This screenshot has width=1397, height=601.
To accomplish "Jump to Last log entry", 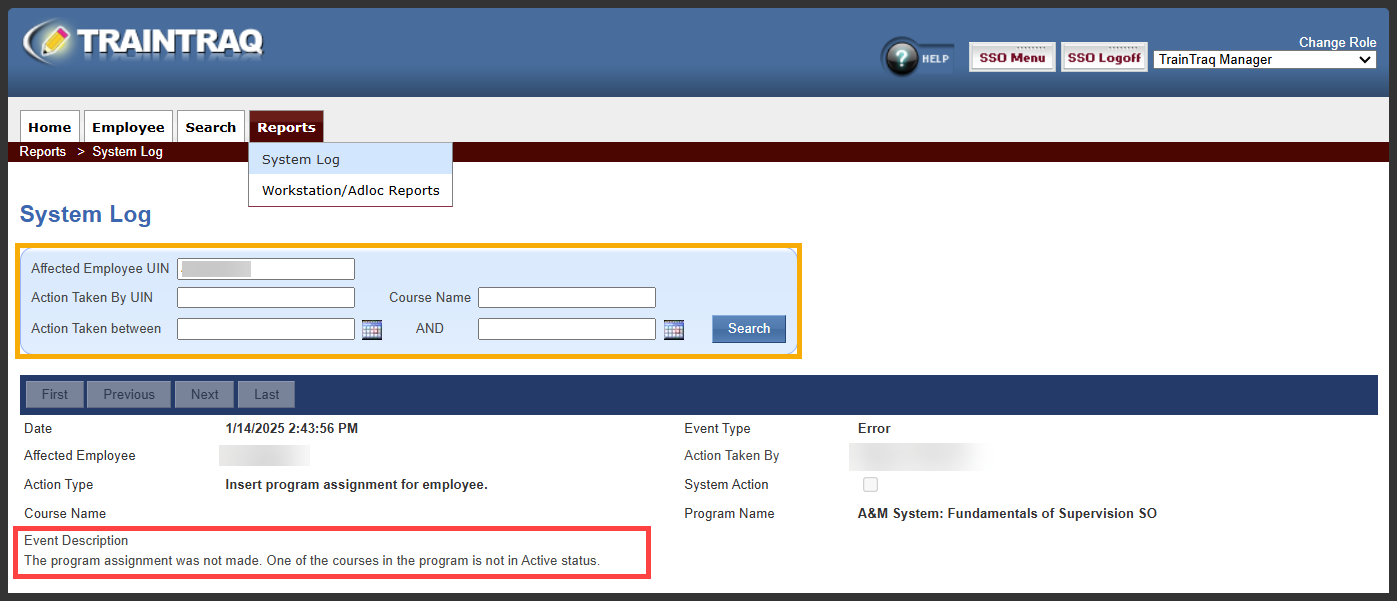I will click(x=266, y=394).
